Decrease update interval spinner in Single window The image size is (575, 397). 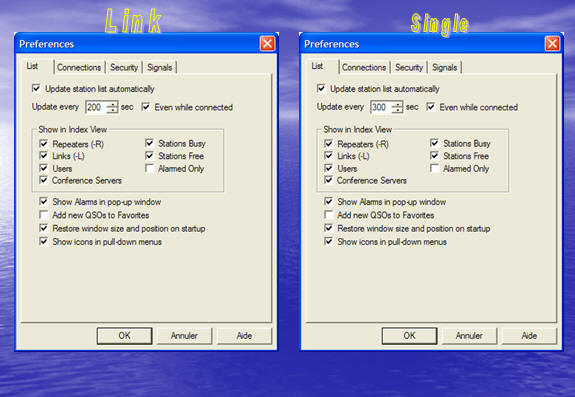[x=397, y=110]
